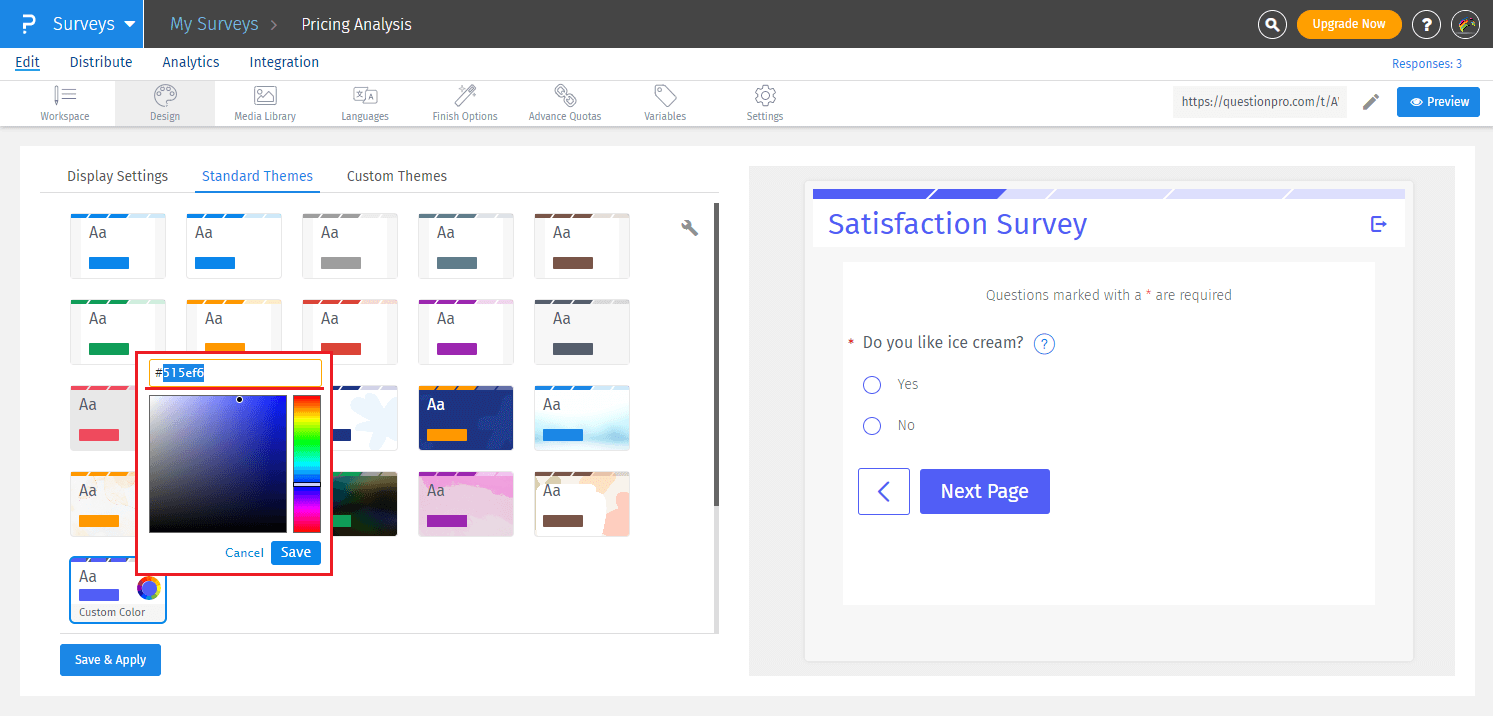Select the Yes radio button
This screenshot has width=1493, height=716.
(871, 385)
